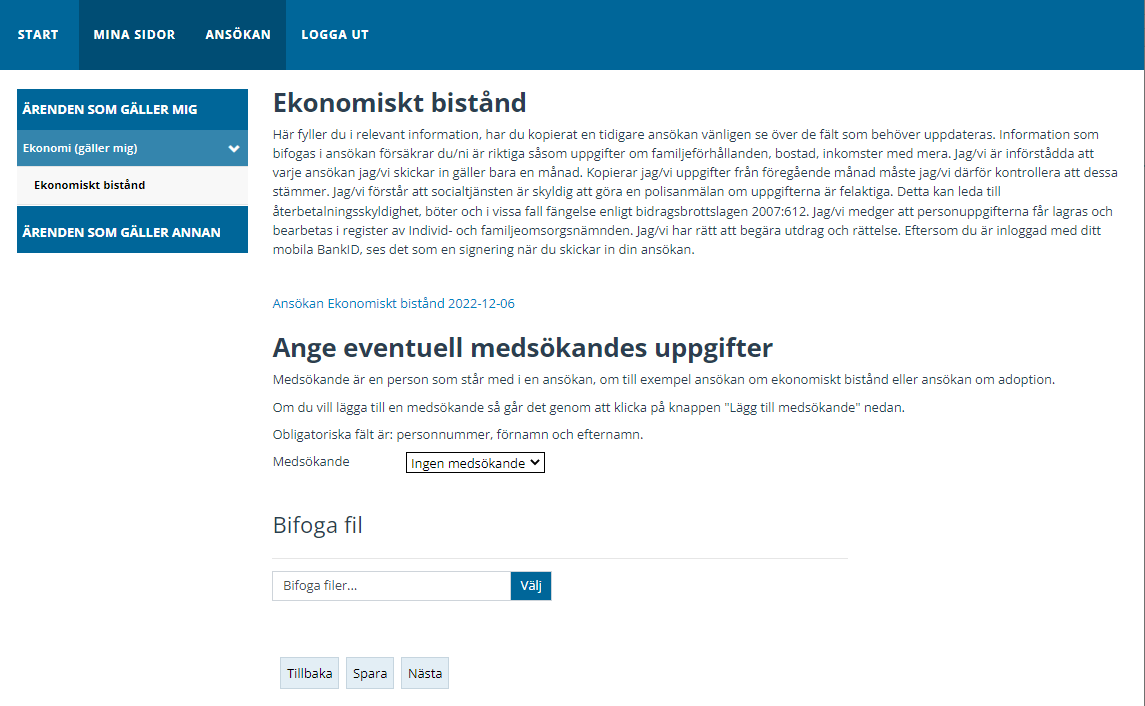Click the text starting Obligatoriska fält är
This screenshot has width=1145, height=706.
458,434
